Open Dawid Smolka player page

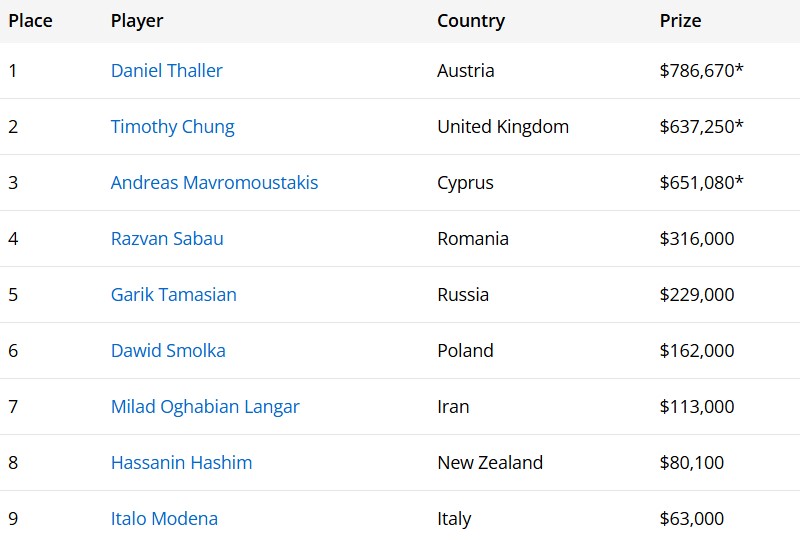(168, 351)
